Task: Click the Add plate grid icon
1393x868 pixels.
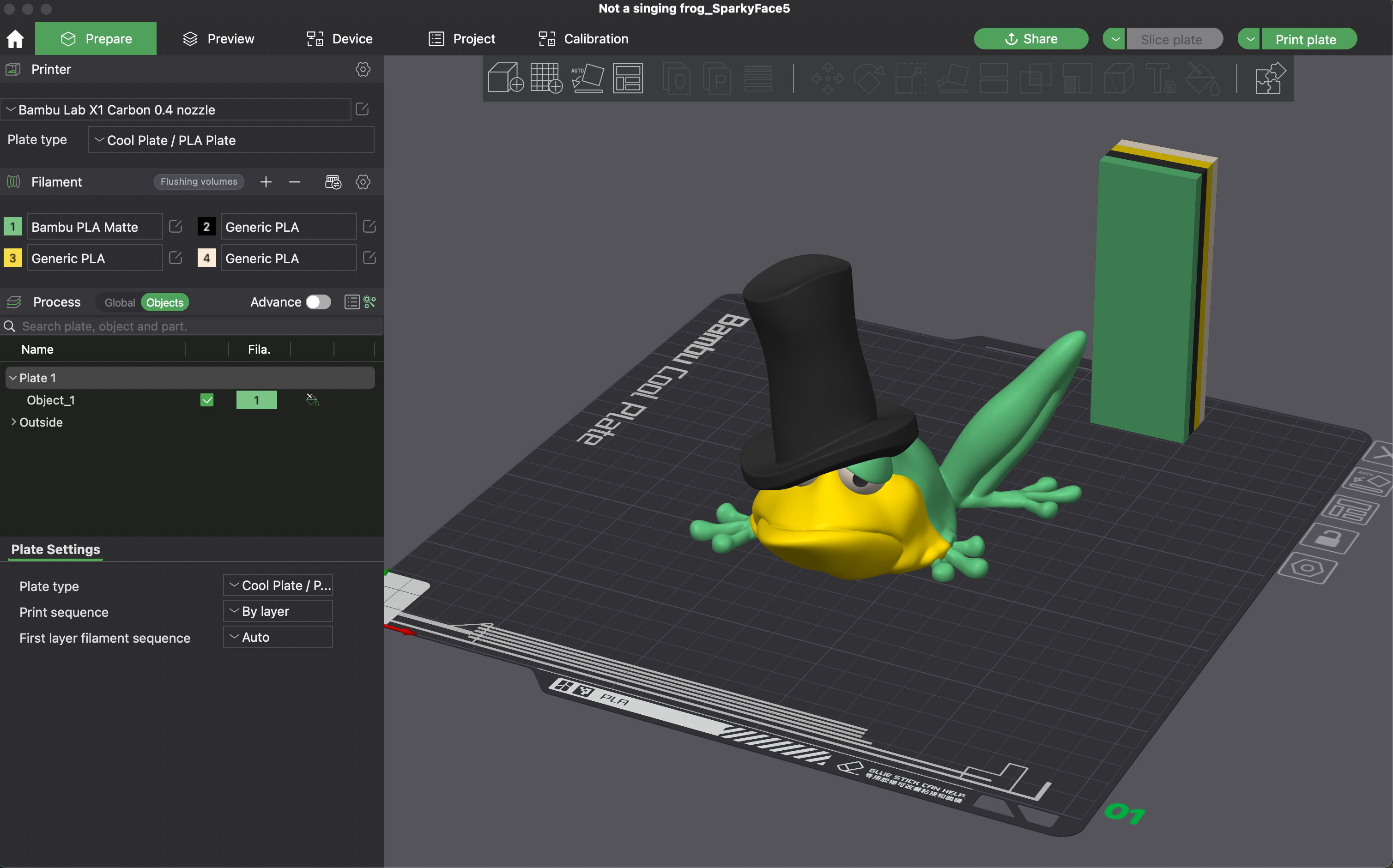Action: click(546, 78)
